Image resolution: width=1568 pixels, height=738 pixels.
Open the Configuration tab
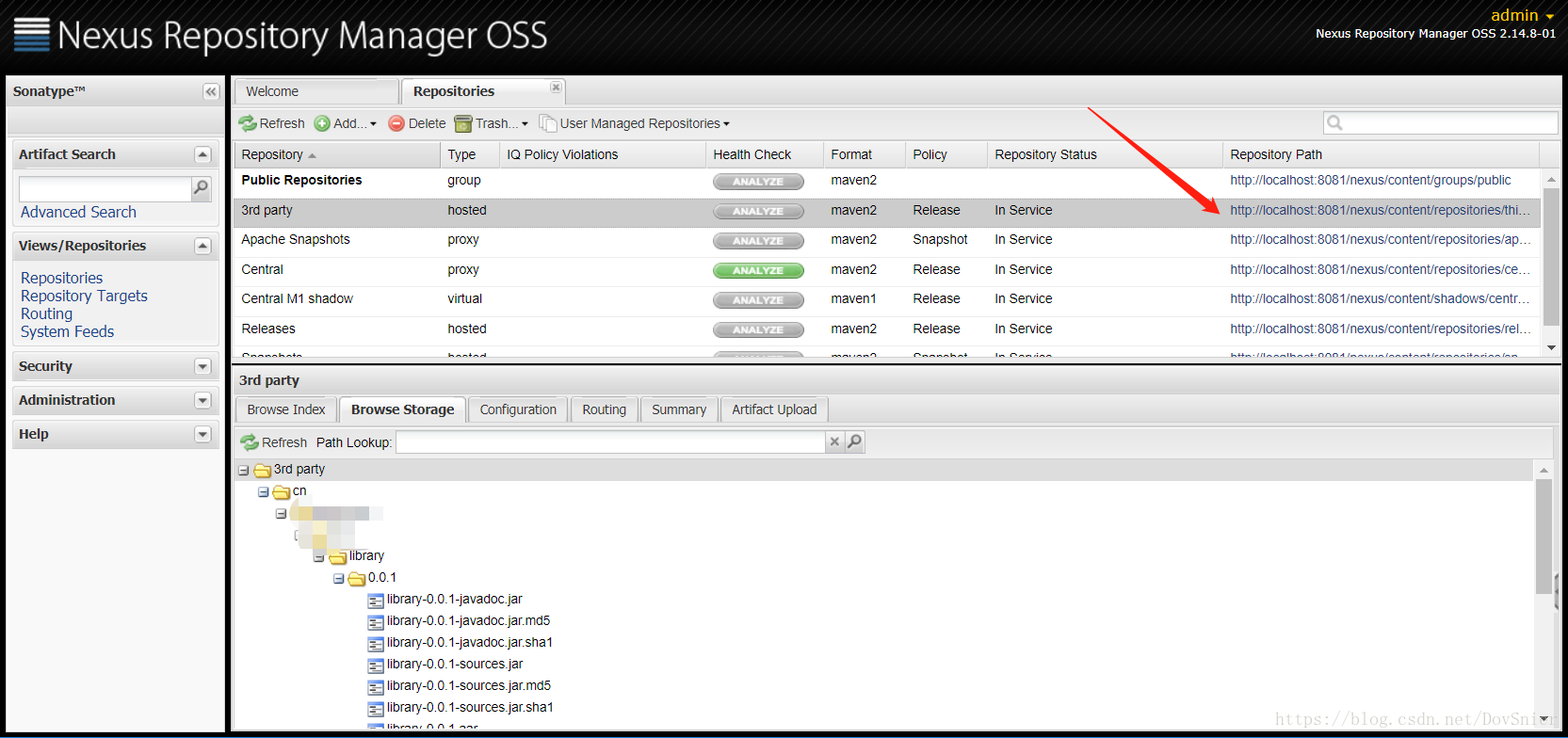click(x=518, y=409)
